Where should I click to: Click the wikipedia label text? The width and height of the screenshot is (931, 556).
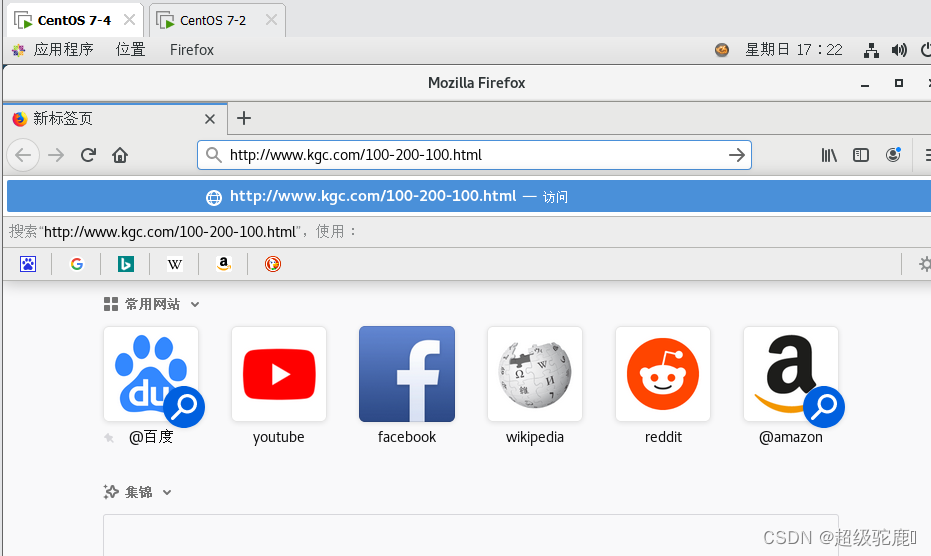pos(535,437)
